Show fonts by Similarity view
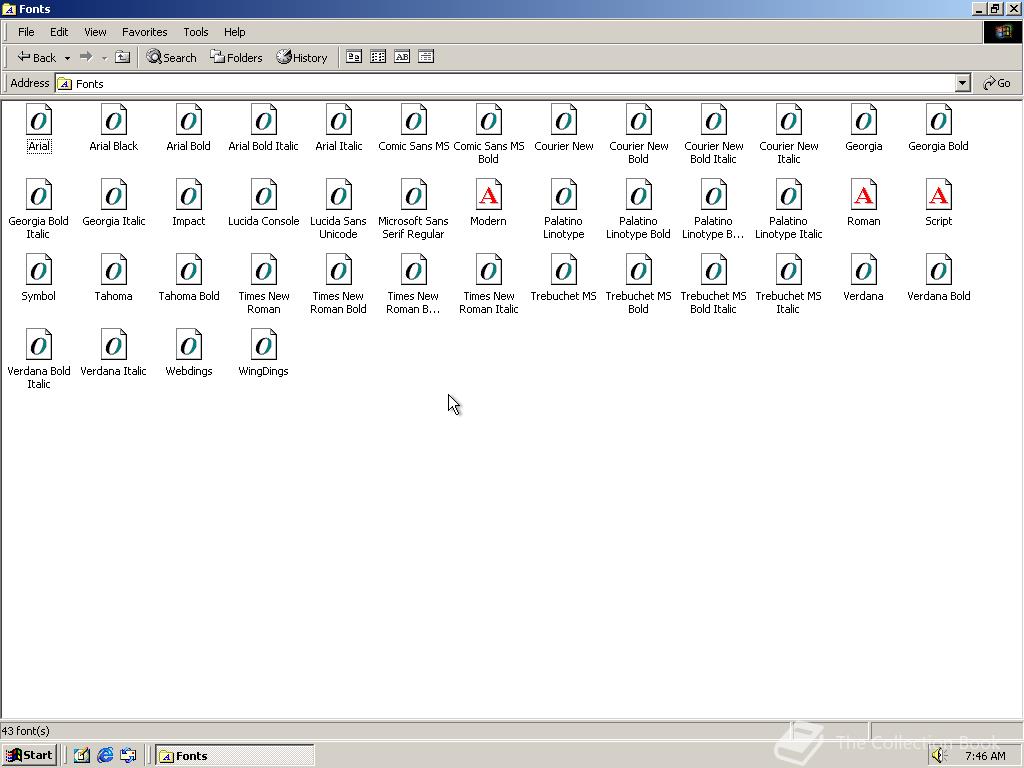 click(x=402, y=57)
